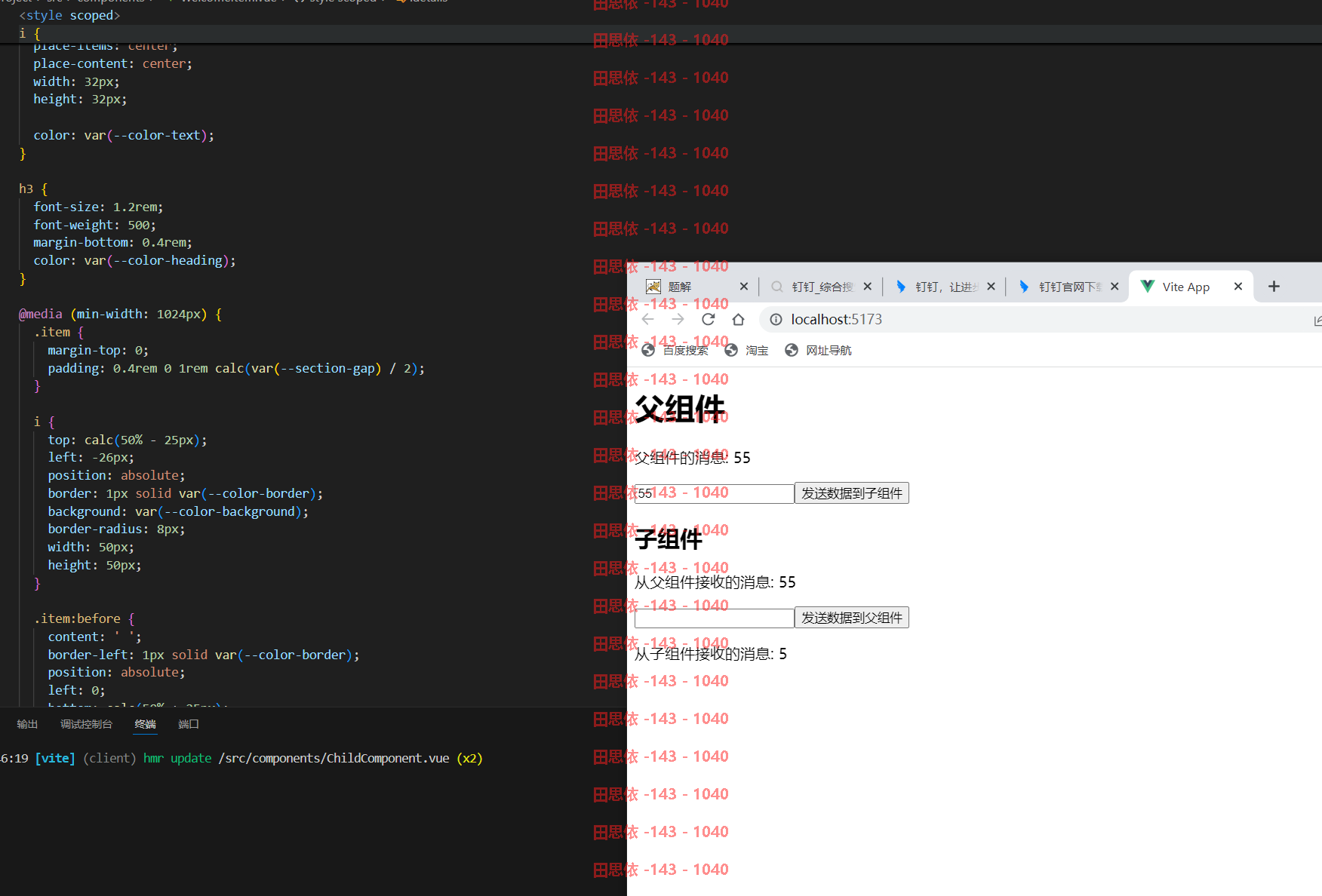The height and width of the screenshot is (896, 1322).
Task: Close the 钉钉官网下载 browser tab
Action: pyautogui.click(x=1114, y=287)
